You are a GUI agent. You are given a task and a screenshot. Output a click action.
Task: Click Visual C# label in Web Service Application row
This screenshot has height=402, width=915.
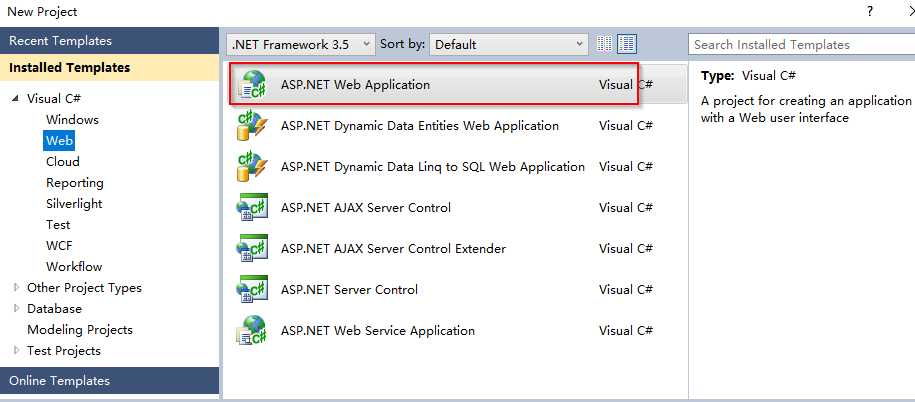click(x=626, y=331)
